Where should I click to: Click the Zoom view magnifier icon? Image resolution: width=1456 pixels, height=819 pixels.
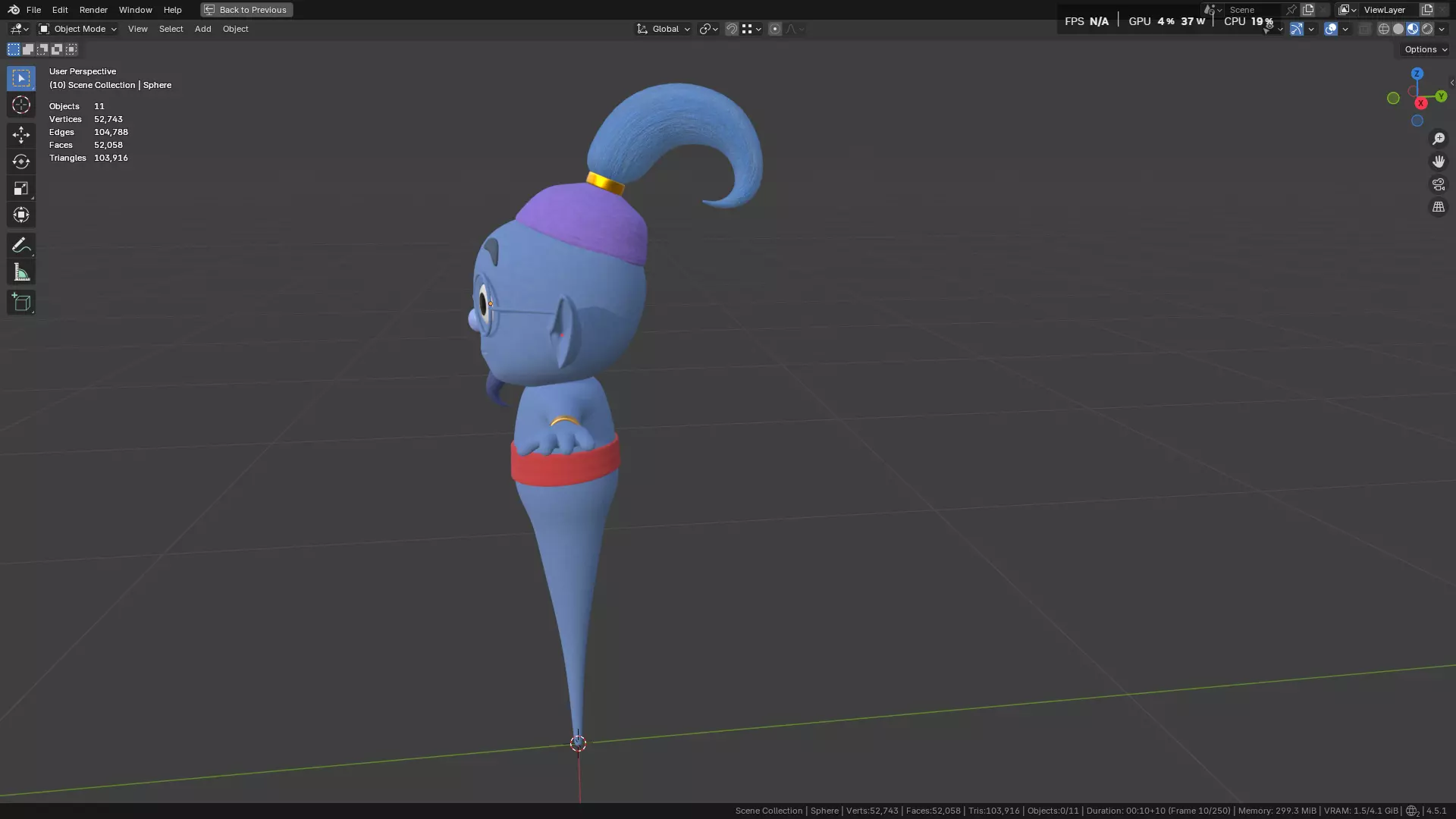1439,139
